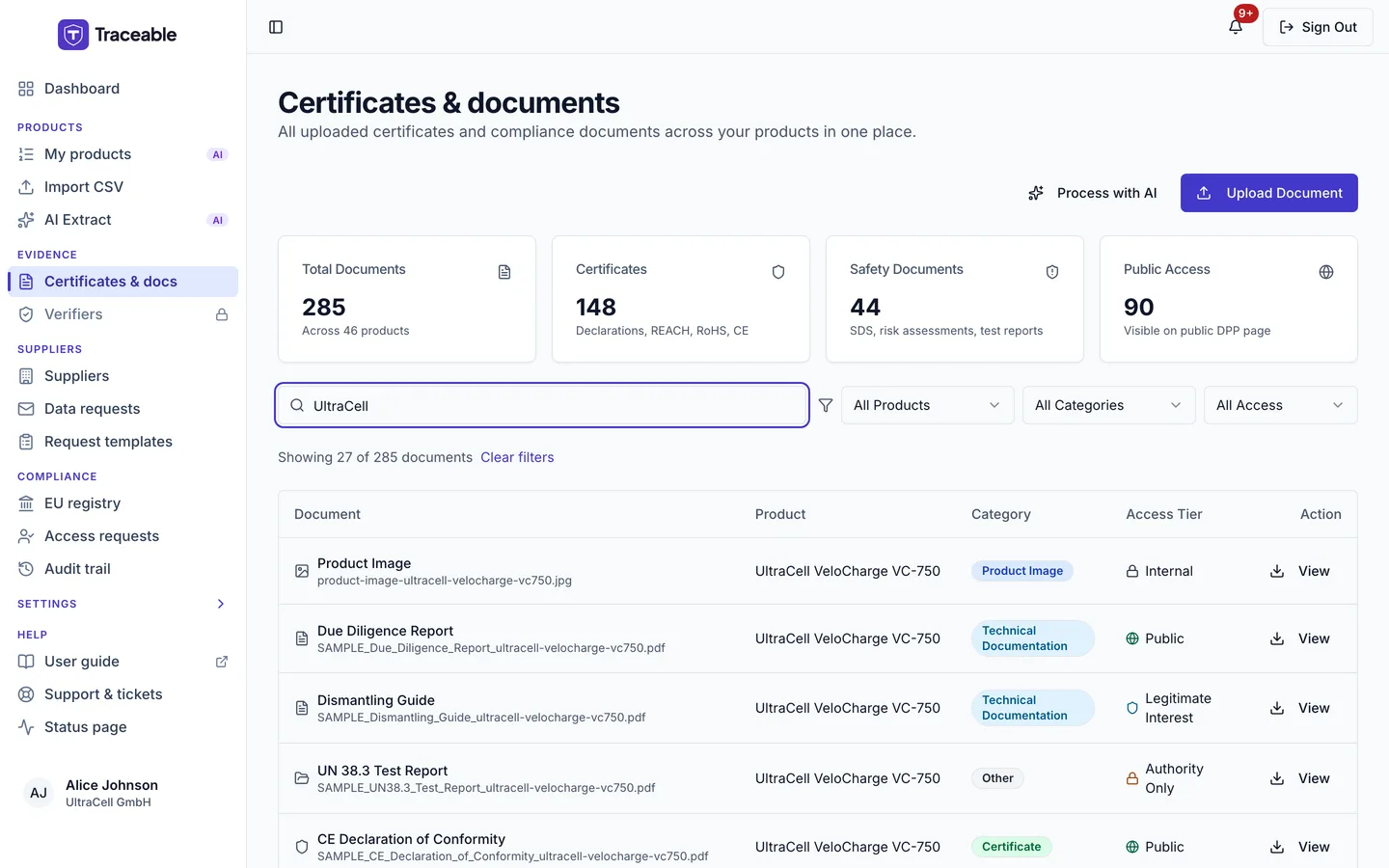Open Import CSV page

pos(123,187)
